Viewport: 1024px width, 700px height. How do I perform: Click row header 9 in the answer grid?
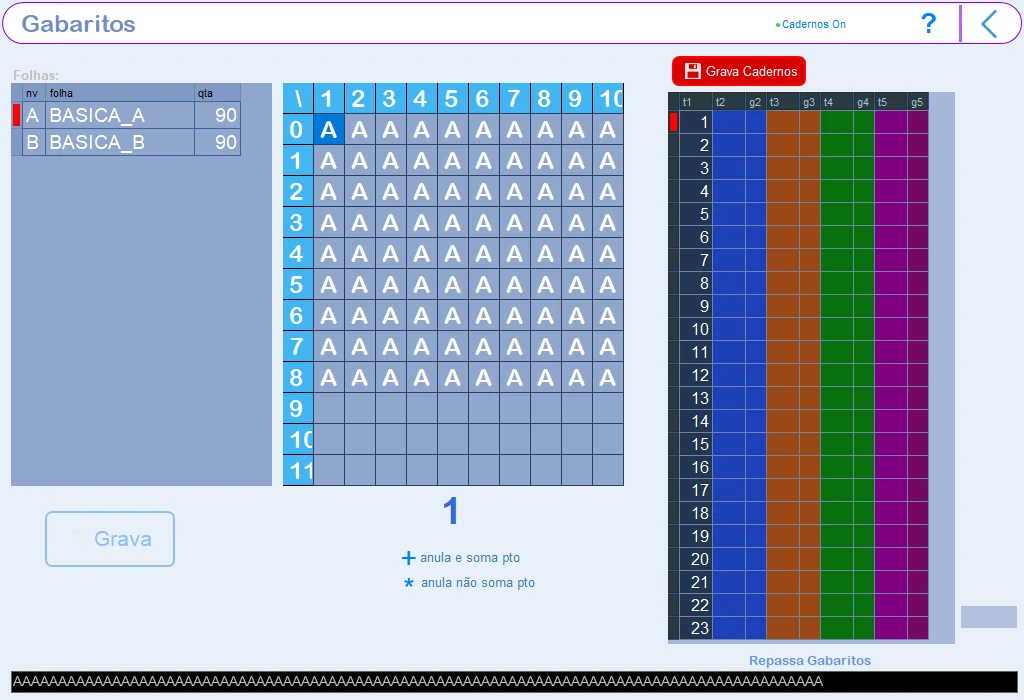[298, 408]
